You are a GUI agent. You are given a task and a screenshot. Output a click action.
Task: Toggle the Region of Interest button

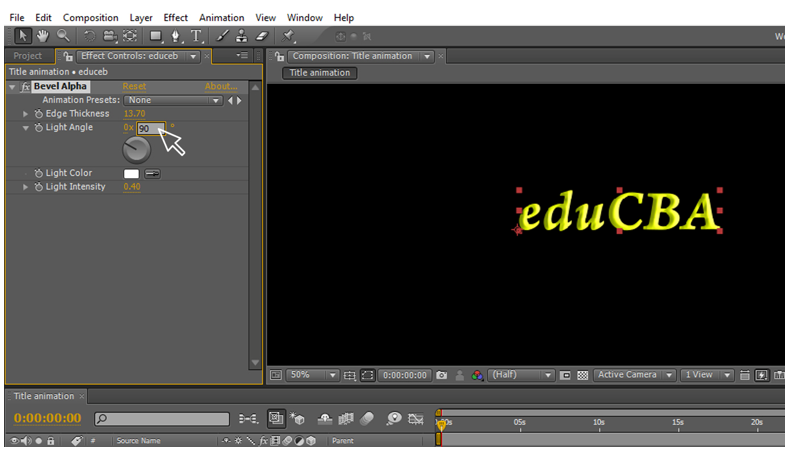(x=565, y=375)
